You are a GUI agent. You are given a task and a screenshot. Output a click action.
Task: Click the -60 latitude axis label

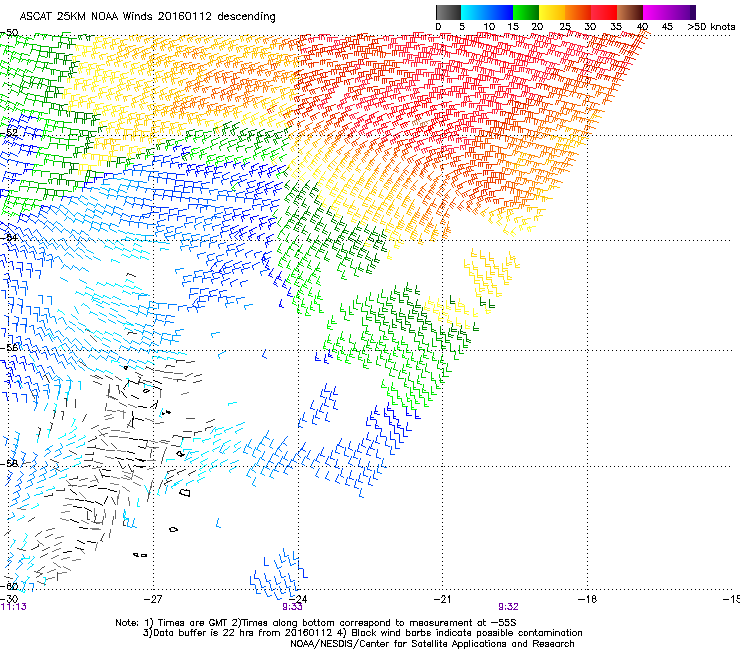(10, 587)
